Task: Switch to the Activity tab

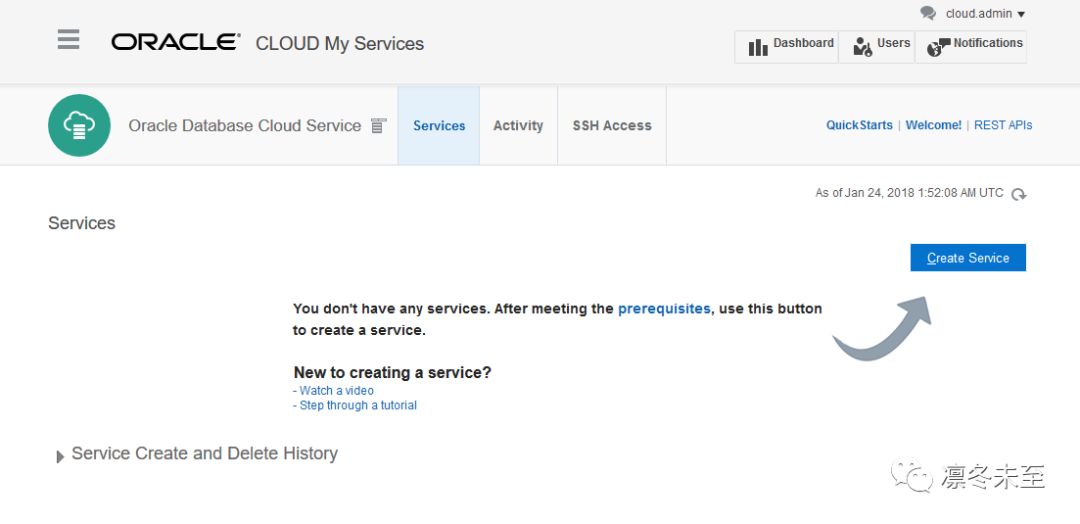Action: 518,126
